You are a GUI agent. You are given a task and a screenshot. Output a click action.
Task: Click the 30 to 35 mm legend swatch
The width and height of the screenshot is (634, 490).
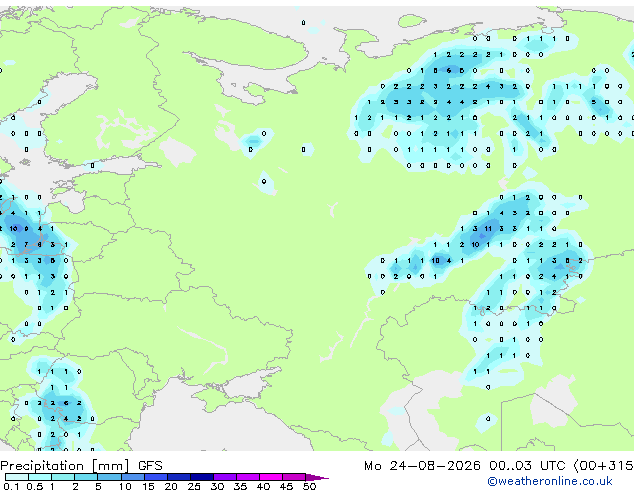point(225,477)
